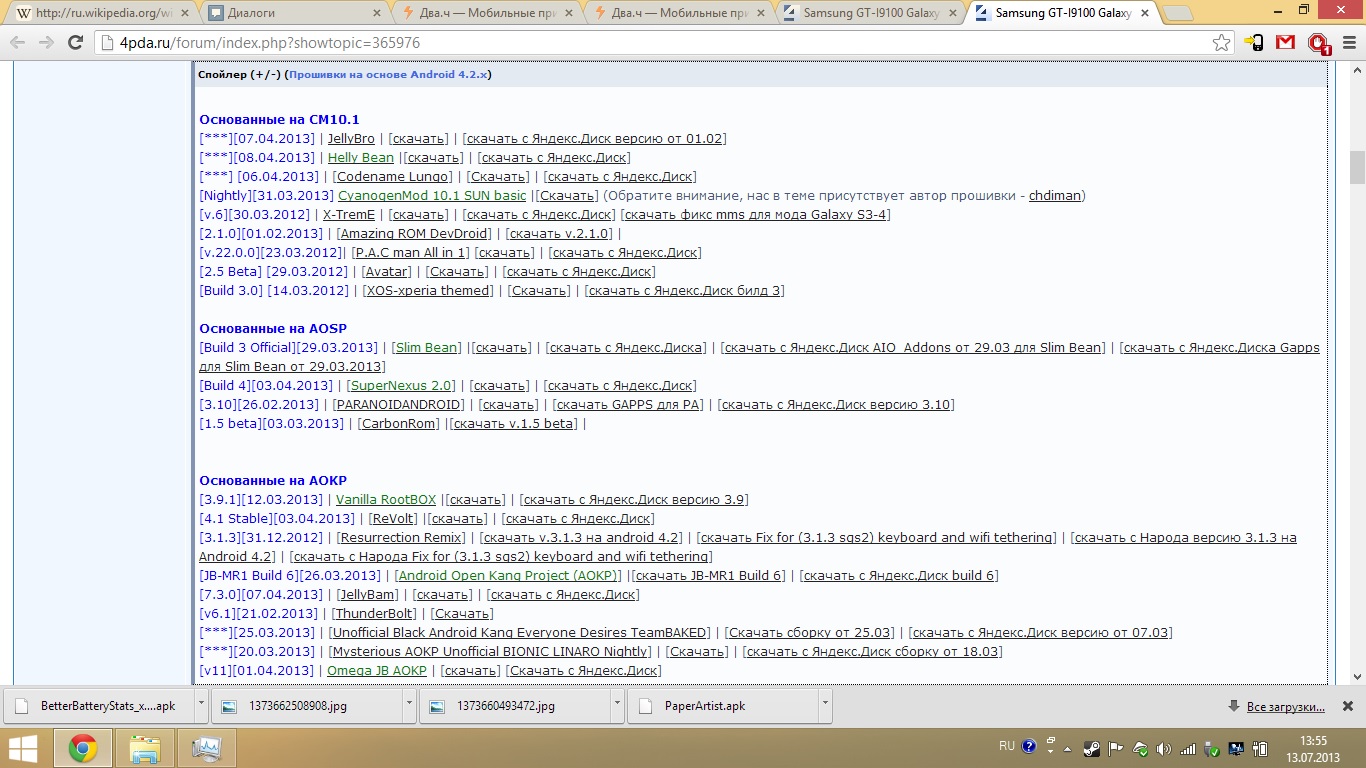The width and height of the screenshot is (1366, 768).
Task: Open Steam from the system tray
Action: (x=1092, y=748)
